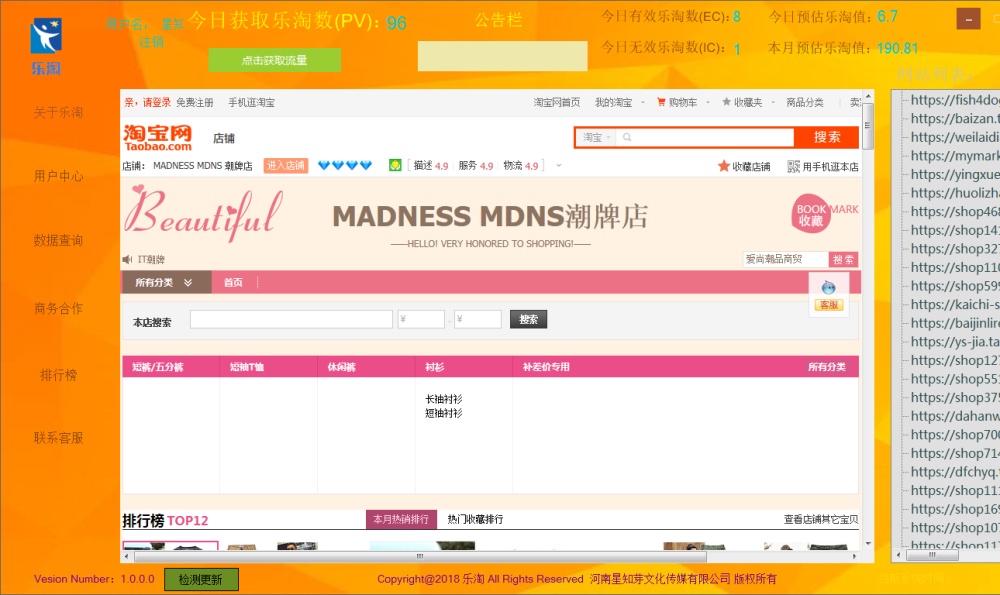Click 所有分类 at right of category header
Viewport: 1000px width, 595px height.
click(827, 367)
